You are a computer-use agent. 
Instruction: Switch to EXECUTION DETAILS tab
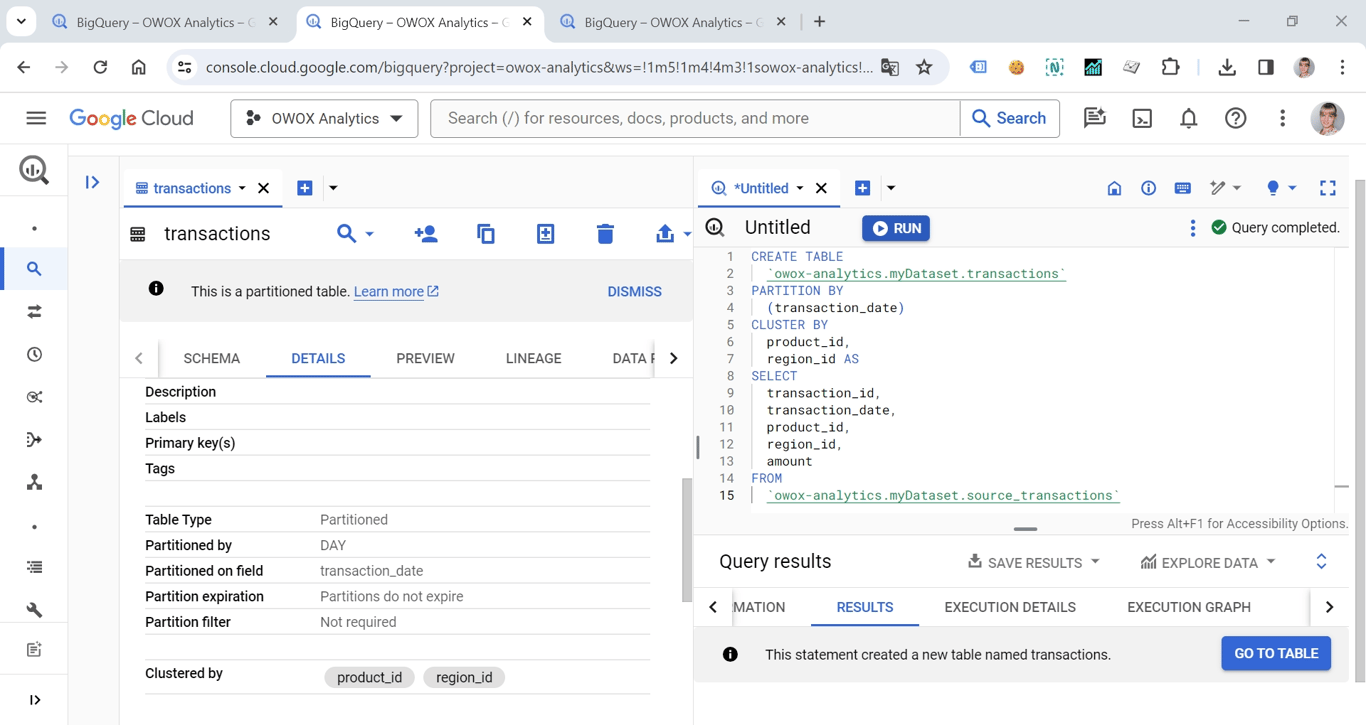pos(1010,607)
